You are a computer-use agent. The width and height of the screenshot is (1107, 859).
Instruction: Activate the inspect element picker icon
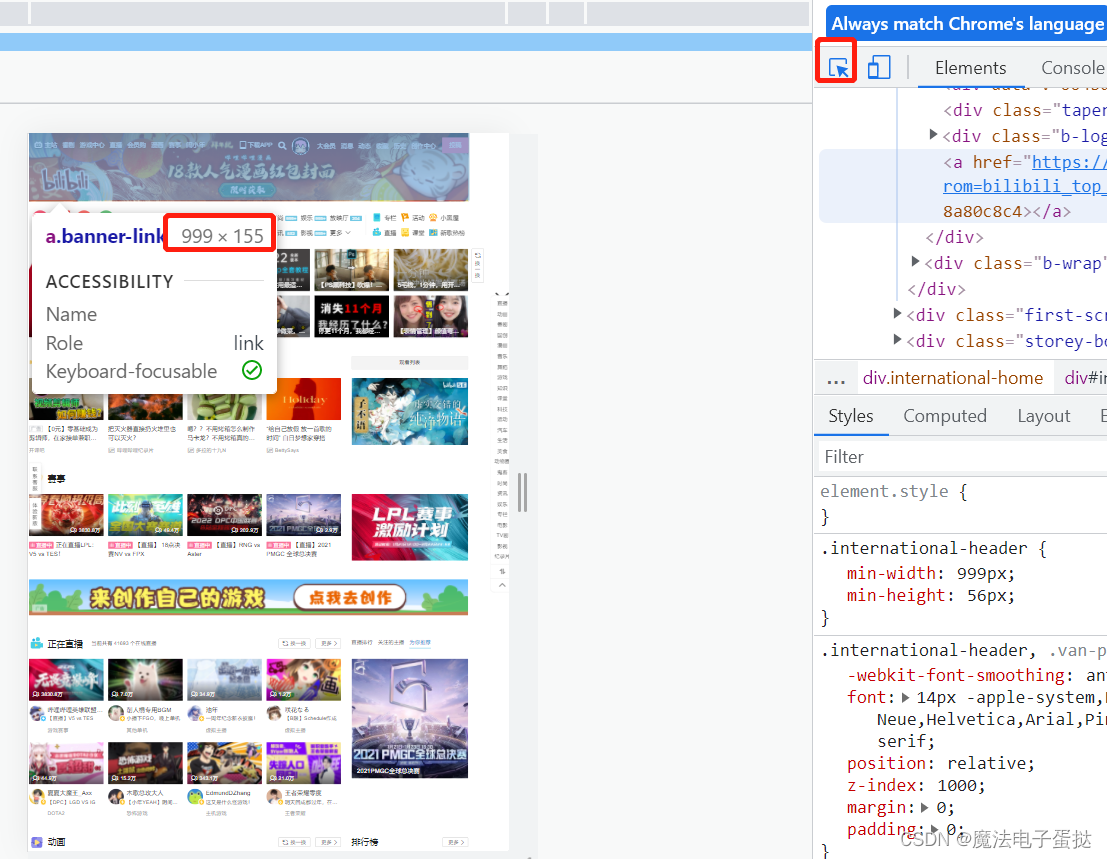[838, 68]
